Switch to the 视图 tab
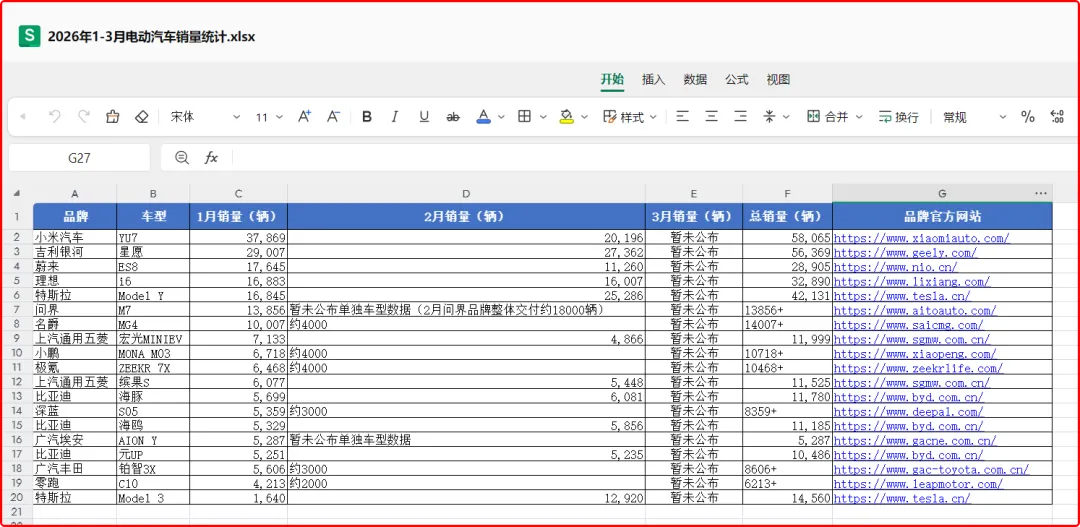Image resolution: width=1080 pixels, height=527 pixels. pyautogui.click(x=778, y=79)
